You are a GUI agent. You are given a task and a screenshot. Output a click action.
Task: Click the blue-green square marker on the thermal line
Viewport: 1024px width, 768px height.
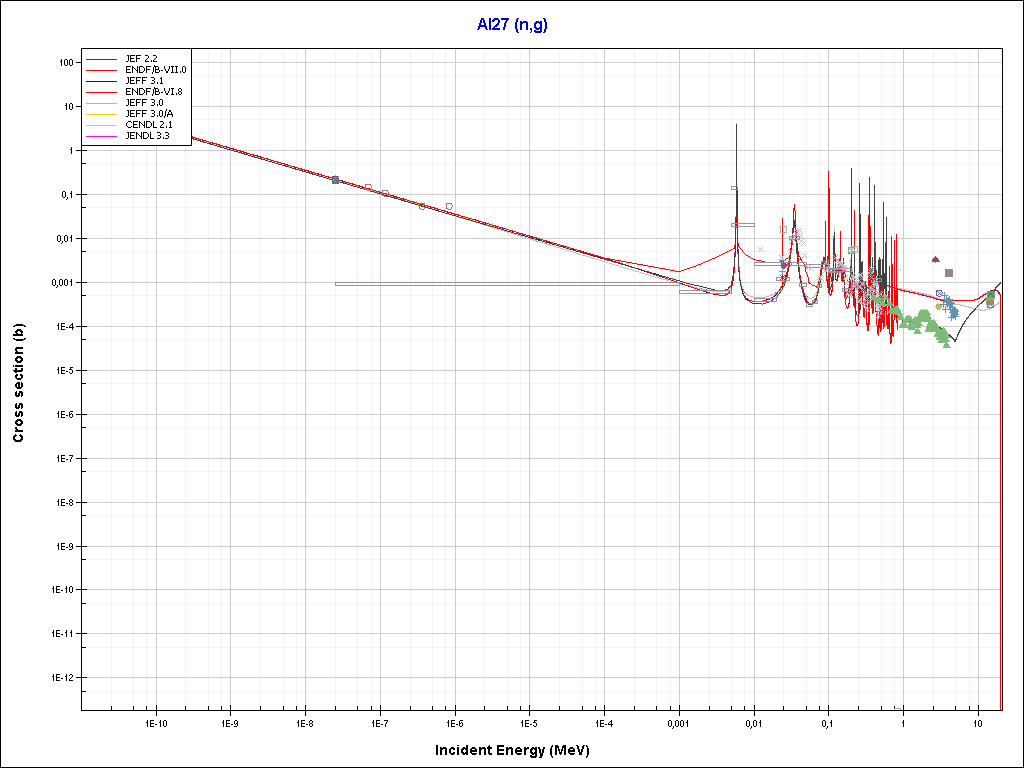335,180
